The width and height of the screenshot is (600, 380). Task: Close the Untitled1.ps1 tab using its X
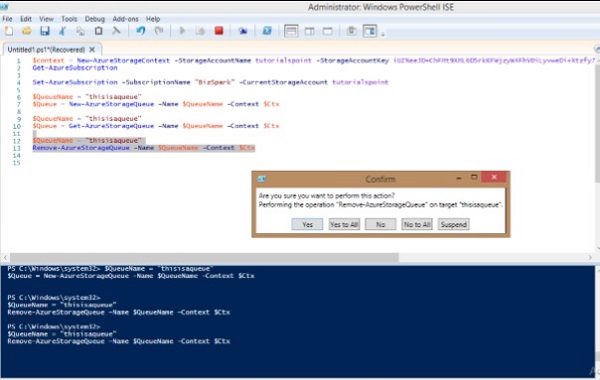point(92,49)
